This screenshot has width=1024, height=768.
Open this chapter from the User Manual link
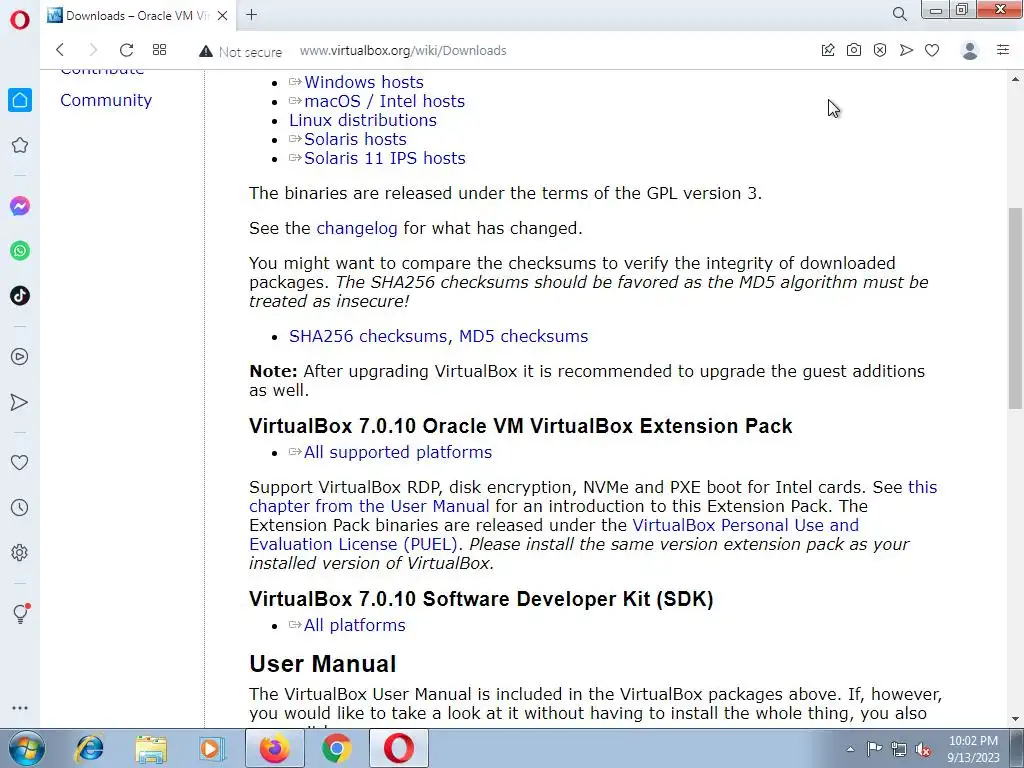(369, 506)
